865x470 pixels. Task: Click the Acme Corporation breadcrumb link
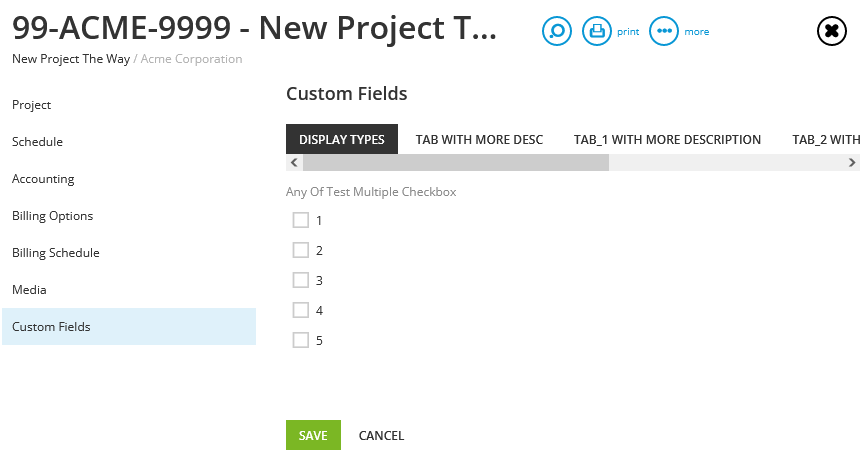[x=191, y=59]
